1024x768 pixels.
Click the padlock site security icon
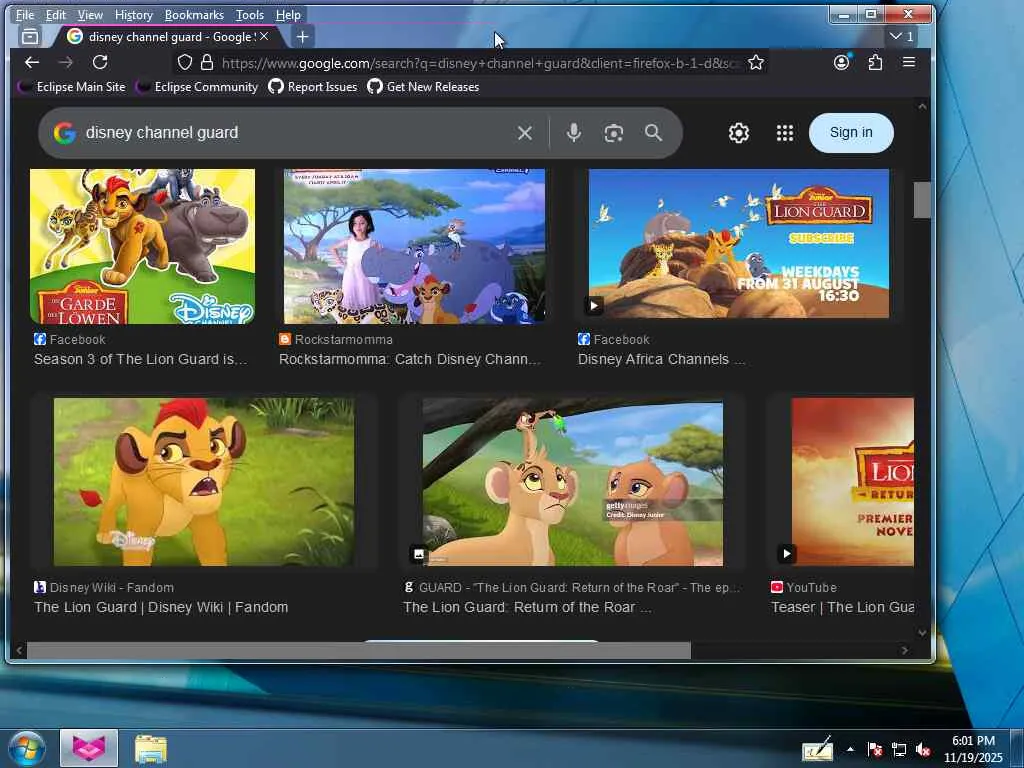click(x=207, y=62)
